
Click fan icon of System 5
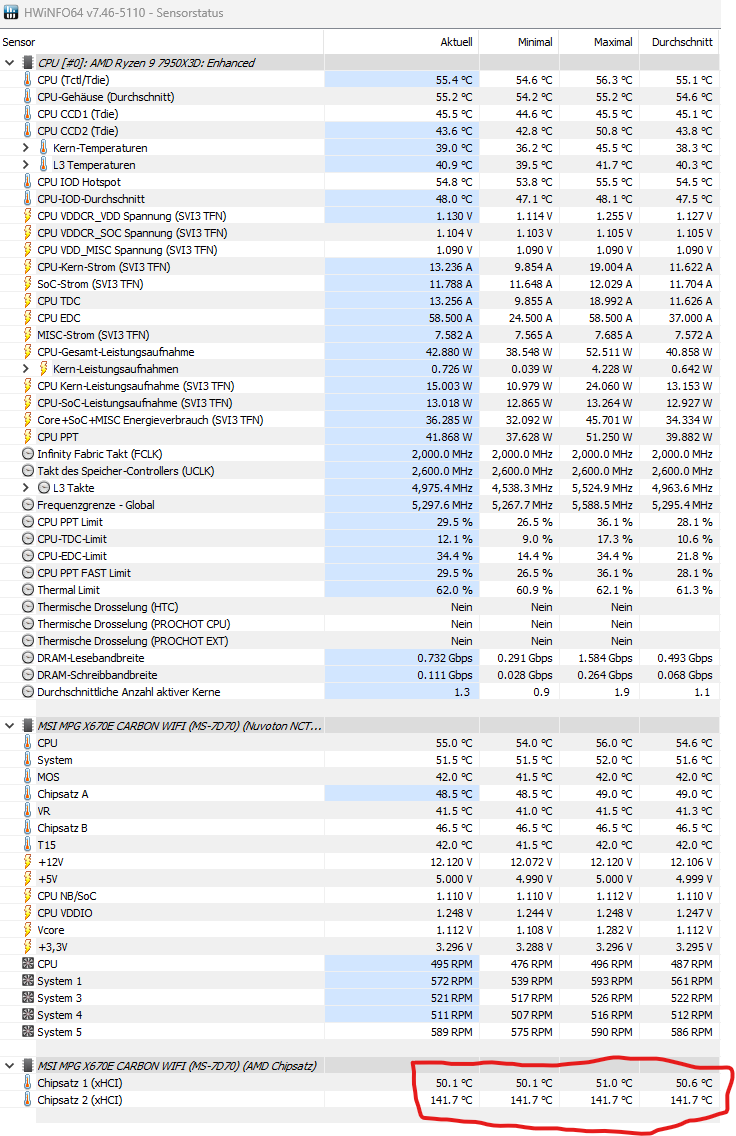(x=28, y=1032)
